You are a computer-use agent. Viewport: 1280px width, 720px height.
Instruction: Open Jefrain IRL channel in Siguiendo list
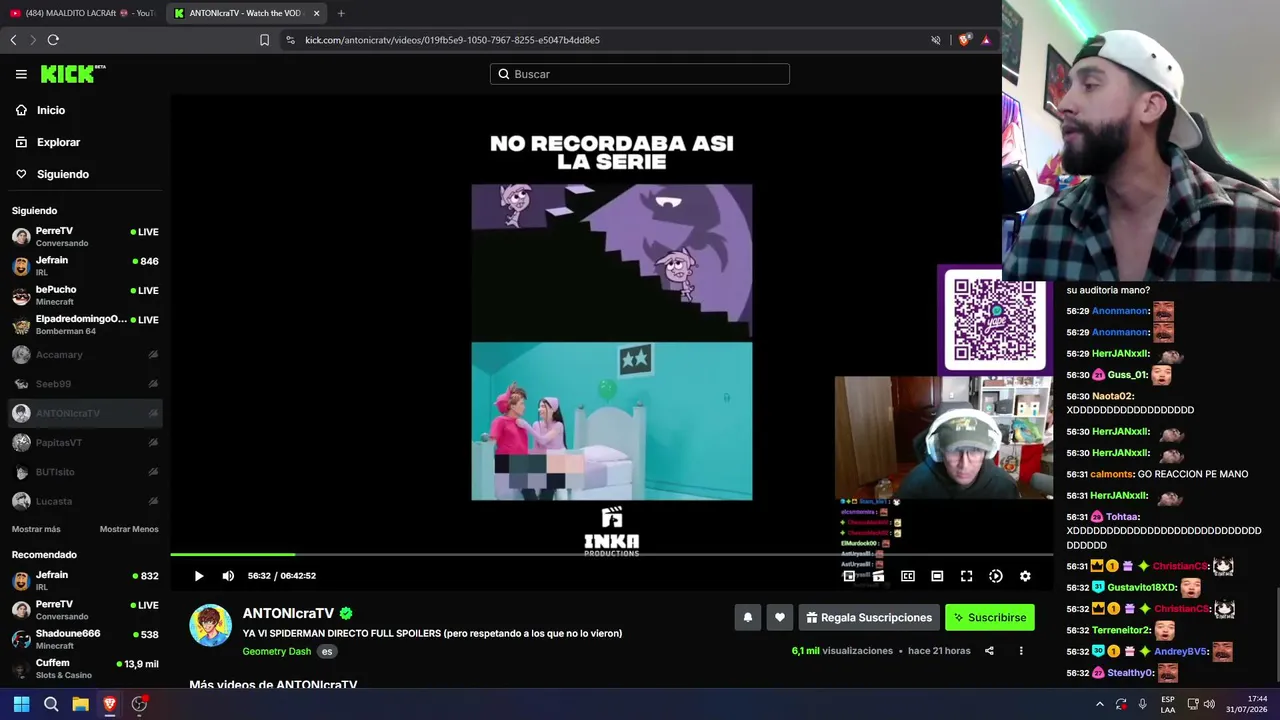coord(85,266)
